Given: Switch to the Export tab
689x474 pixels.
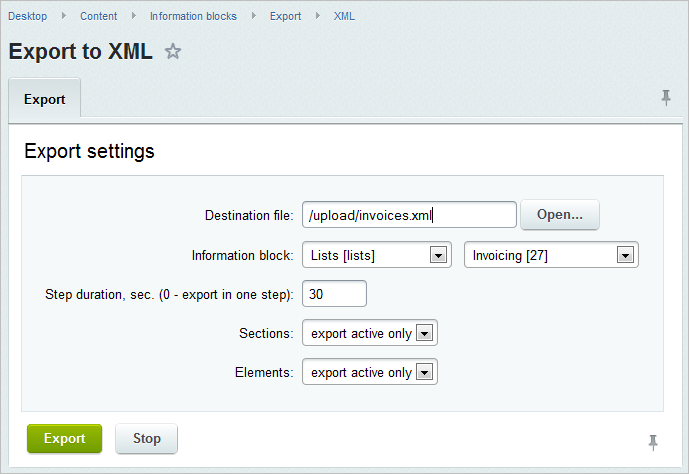Looking at the screenshot, I should pos(45,99).
